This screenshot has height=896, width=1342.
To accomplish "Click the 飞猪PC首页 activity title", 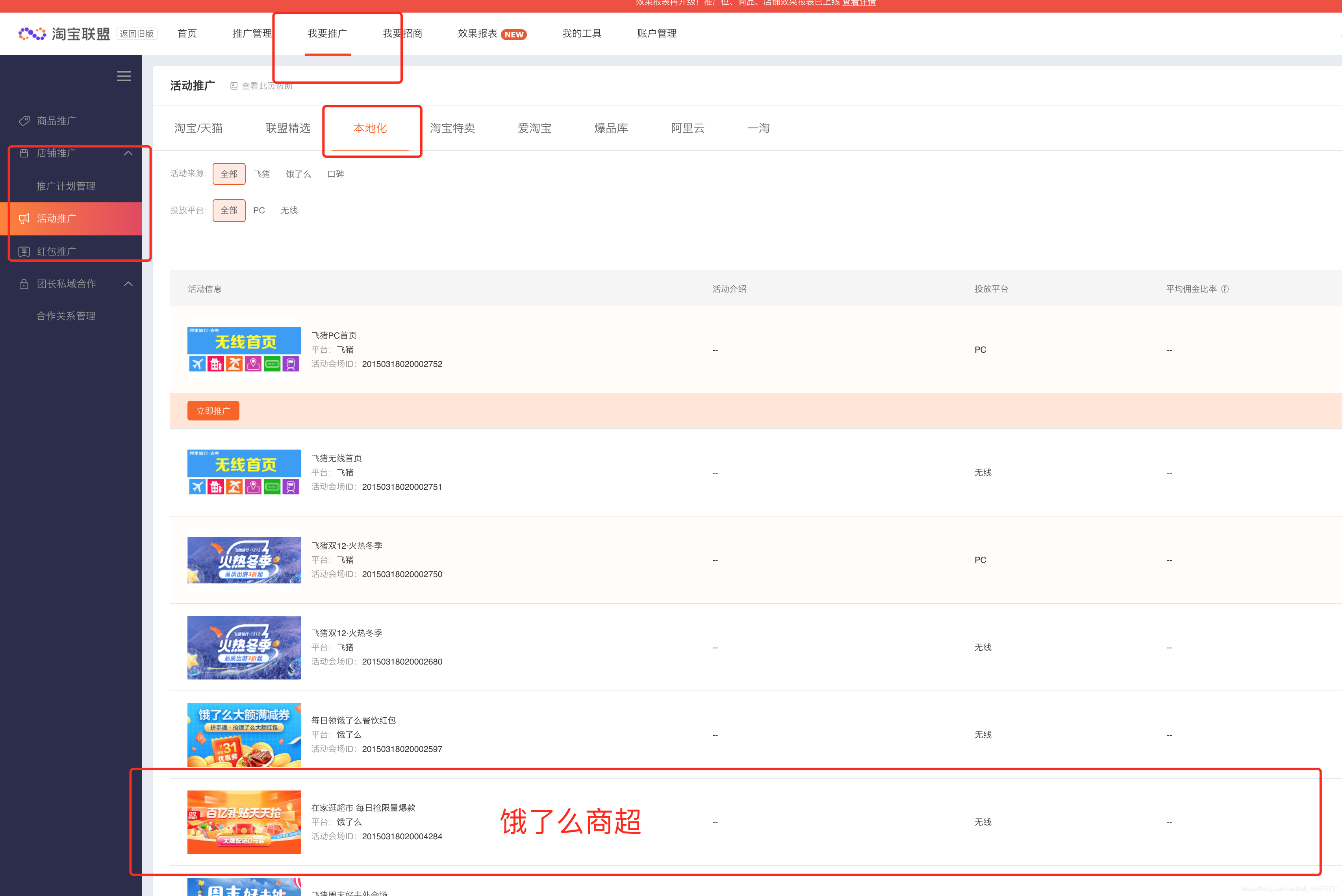I will point(334,335).
